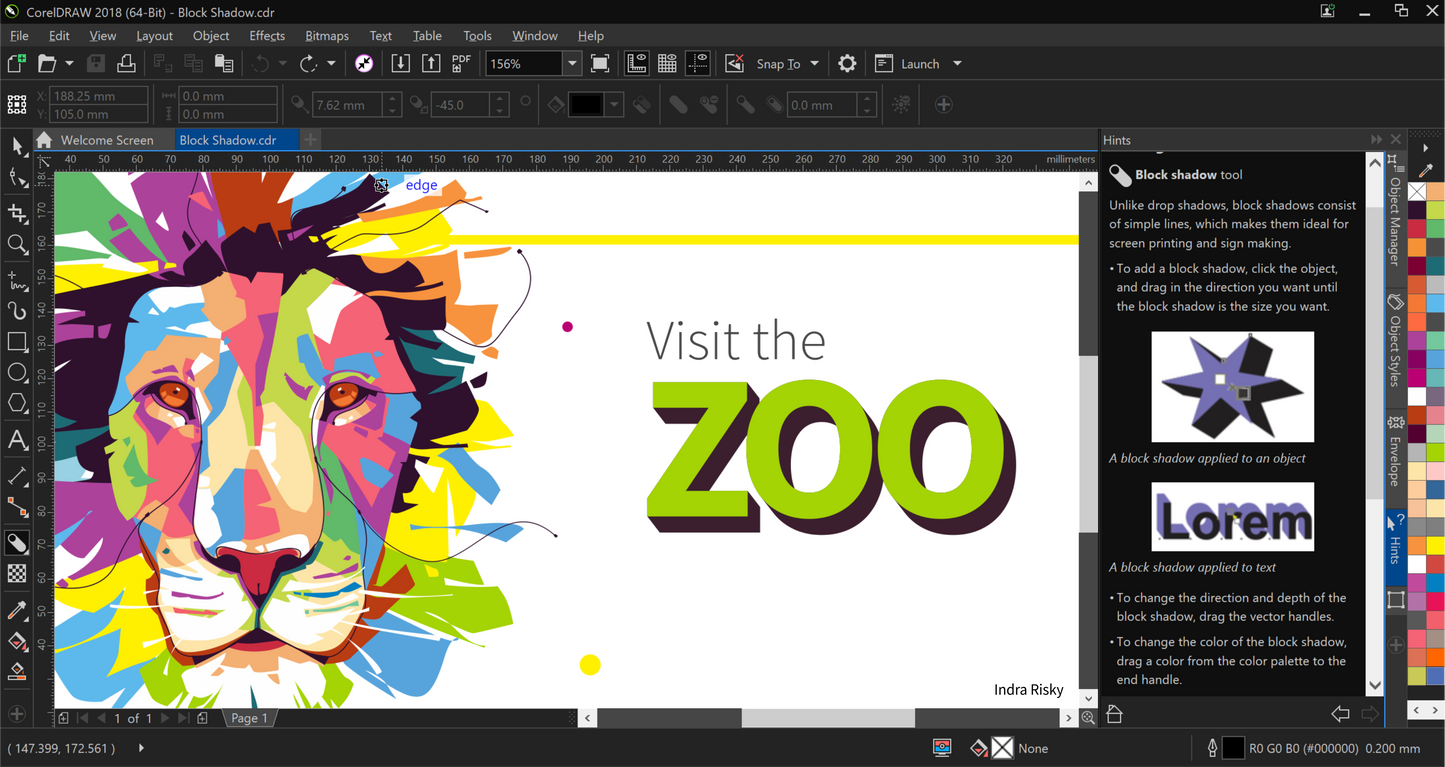Open the Options gear icon
1445x767 pixels.
(x=847, y=63)
